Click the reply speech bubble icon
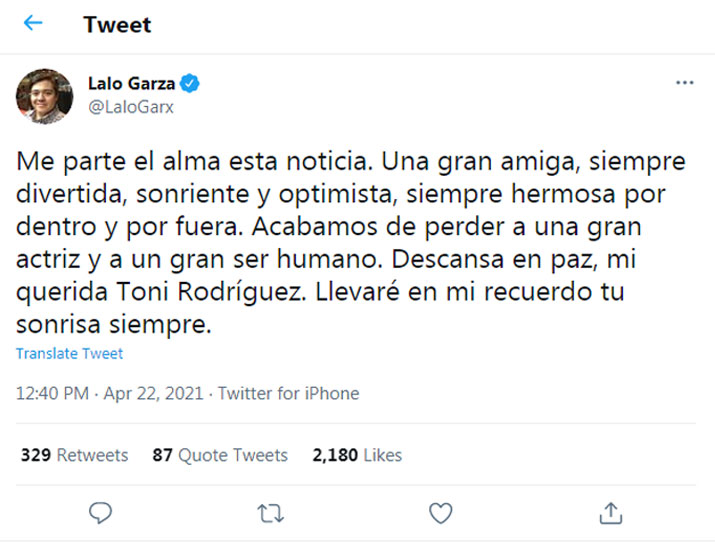The image size is (715, 553). pyautogui.click(x=100, y=513)
